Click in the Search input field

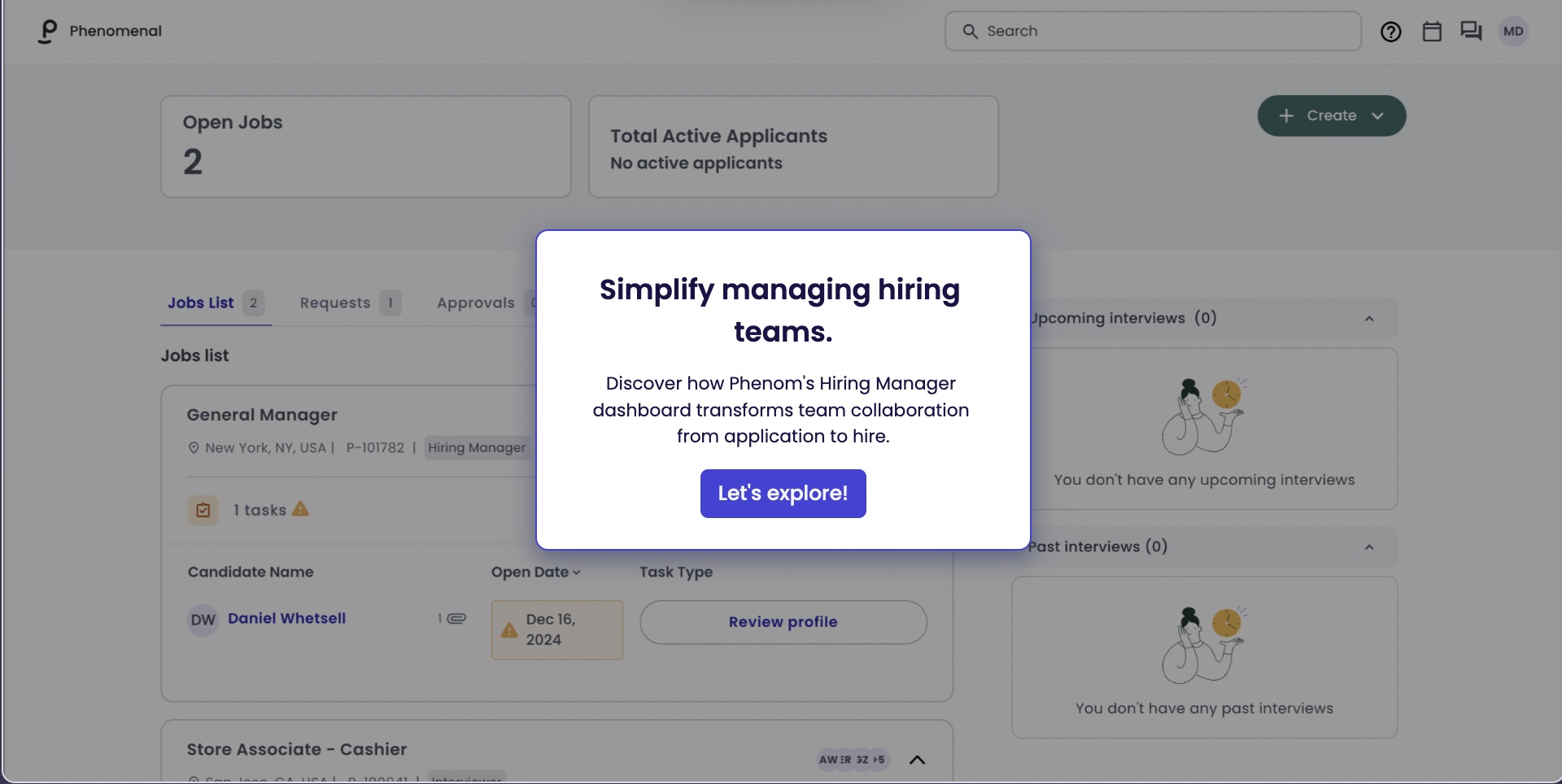tap(1153, 31)
